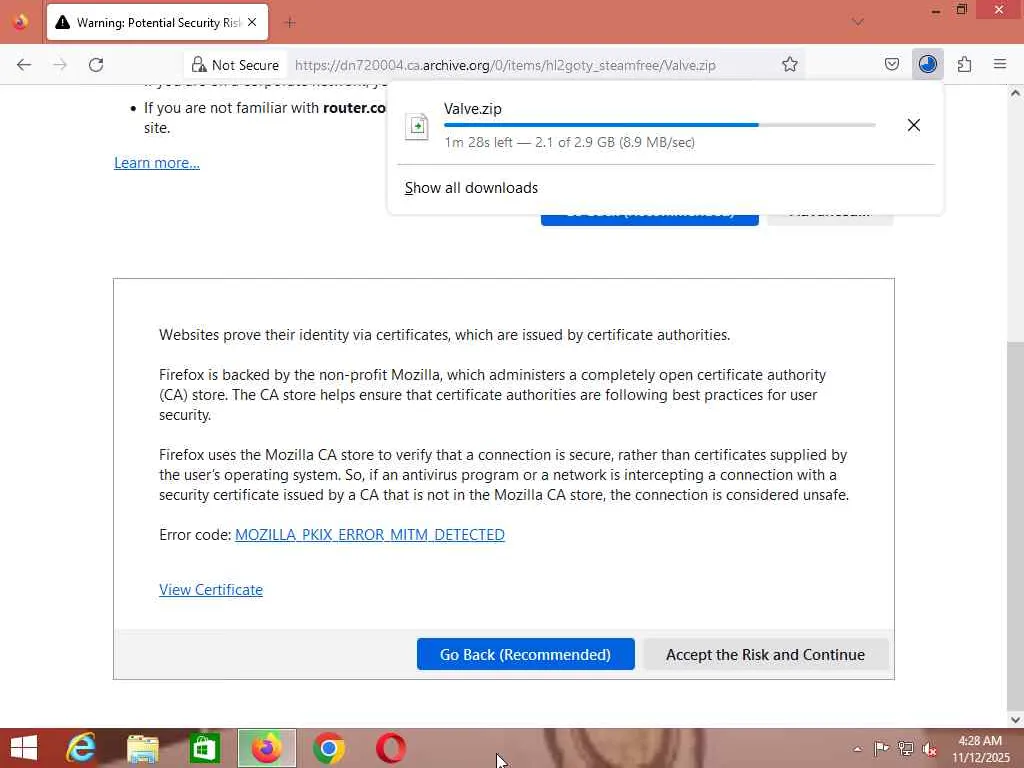Click the Firefox taskbar icon
The width and height of the screenshot is (1024, 768).
(x=266, y=748)
